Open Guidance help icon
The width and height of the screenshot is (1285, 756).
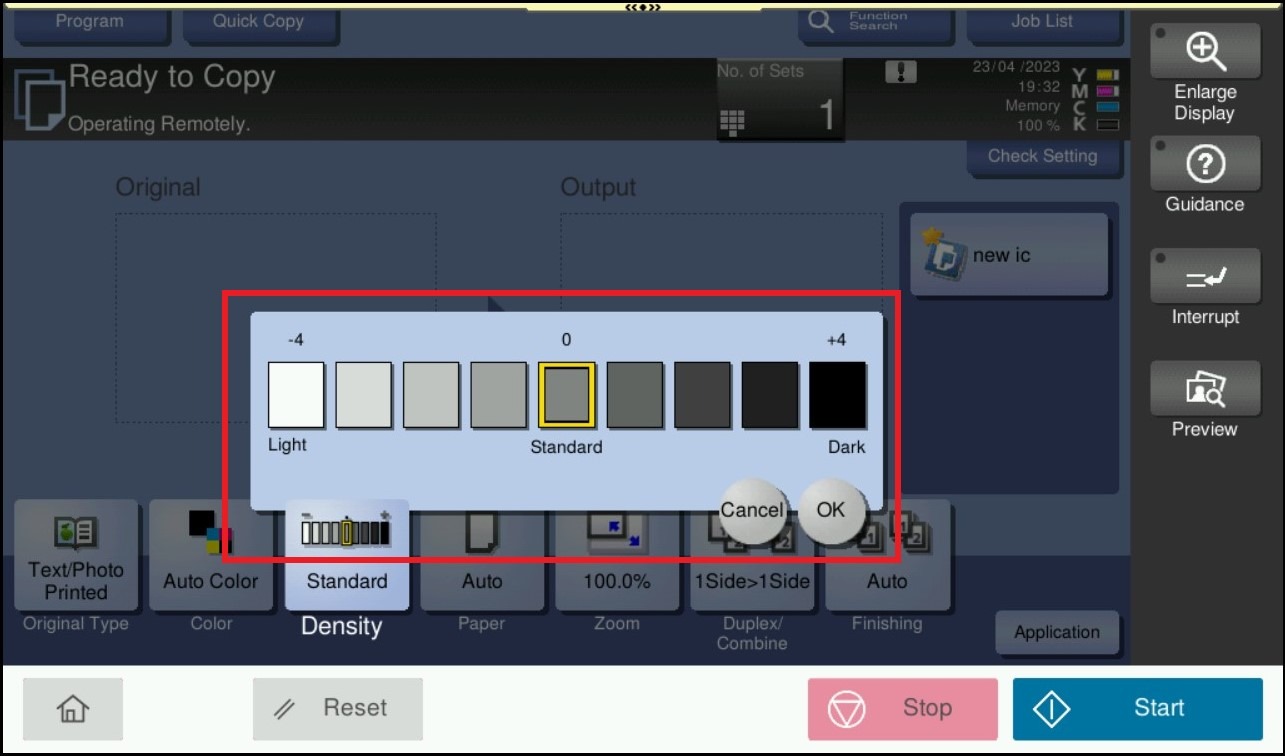tap(1204, 164)
